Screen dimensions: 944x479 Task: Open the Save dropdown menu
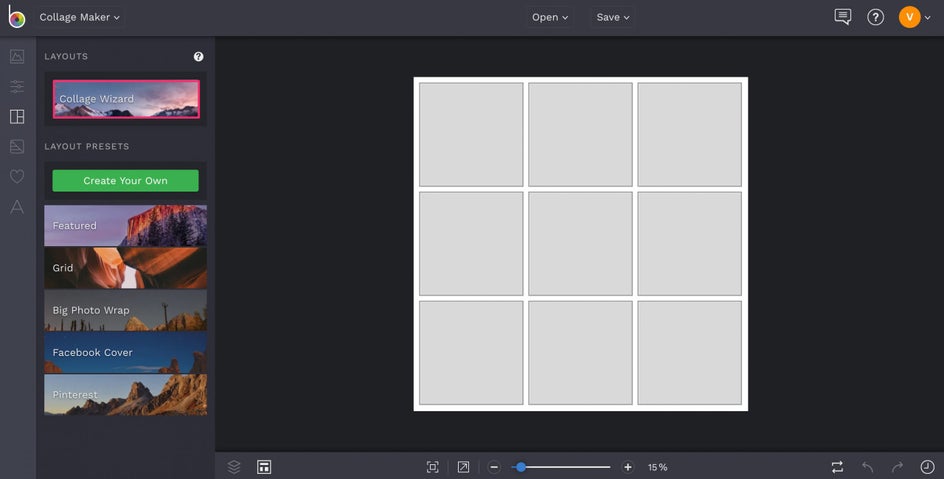click(x=613, y=17)
